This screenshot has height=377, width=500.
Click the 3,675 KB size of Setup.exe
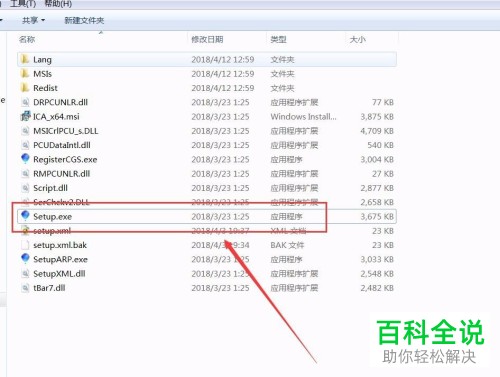[377, 217]
